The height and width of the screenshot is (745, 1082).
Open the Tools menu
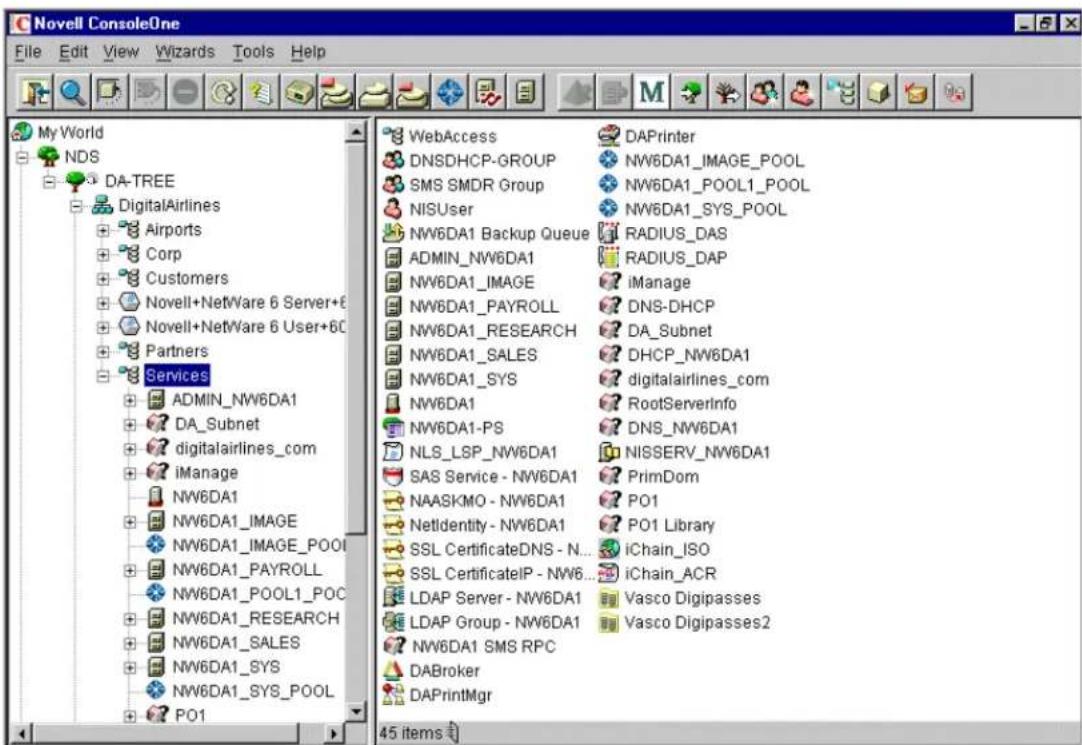pos(253,52)
